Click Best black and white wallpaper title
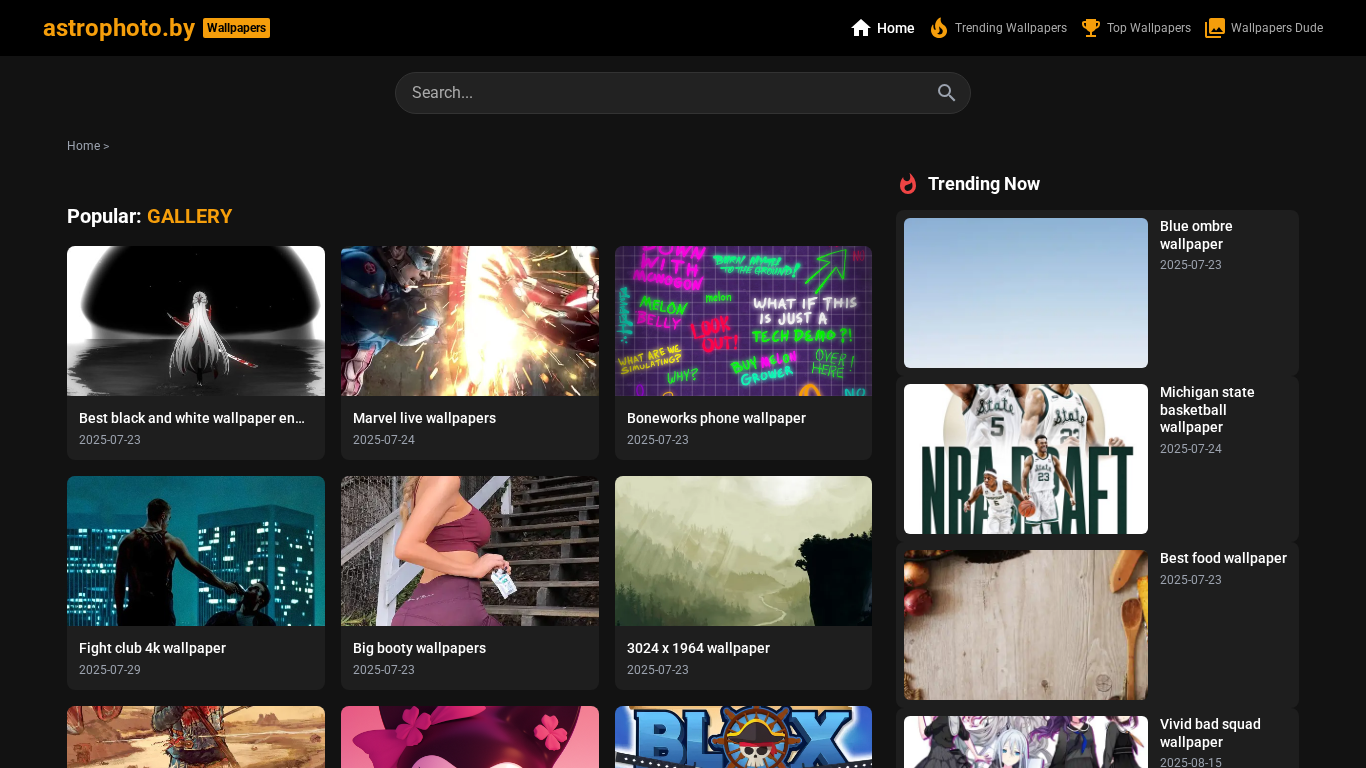 pos(192,418)
